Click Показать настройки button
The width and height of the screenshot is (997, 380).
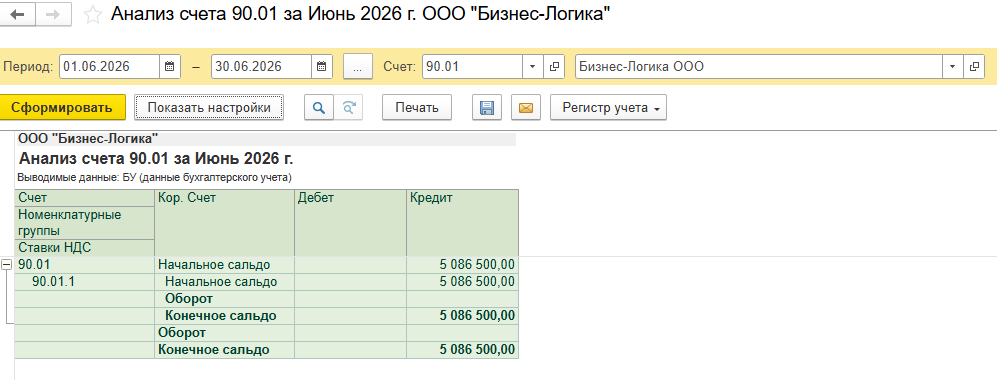pos(209,107)
